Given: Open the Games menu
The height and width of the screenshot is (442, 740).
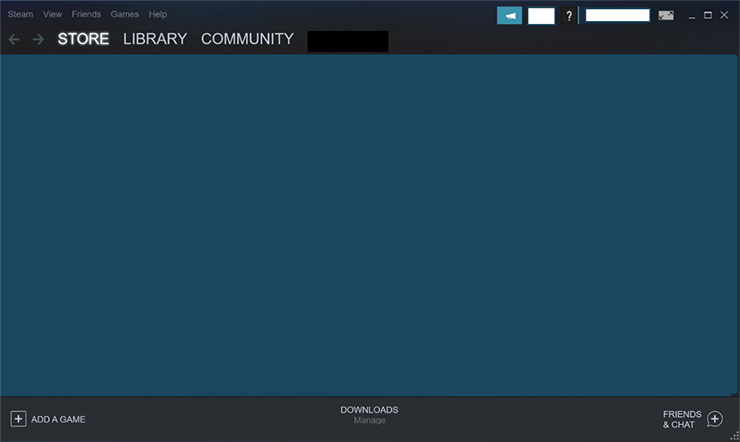Looking at the screenshot, I should point(125,14).
